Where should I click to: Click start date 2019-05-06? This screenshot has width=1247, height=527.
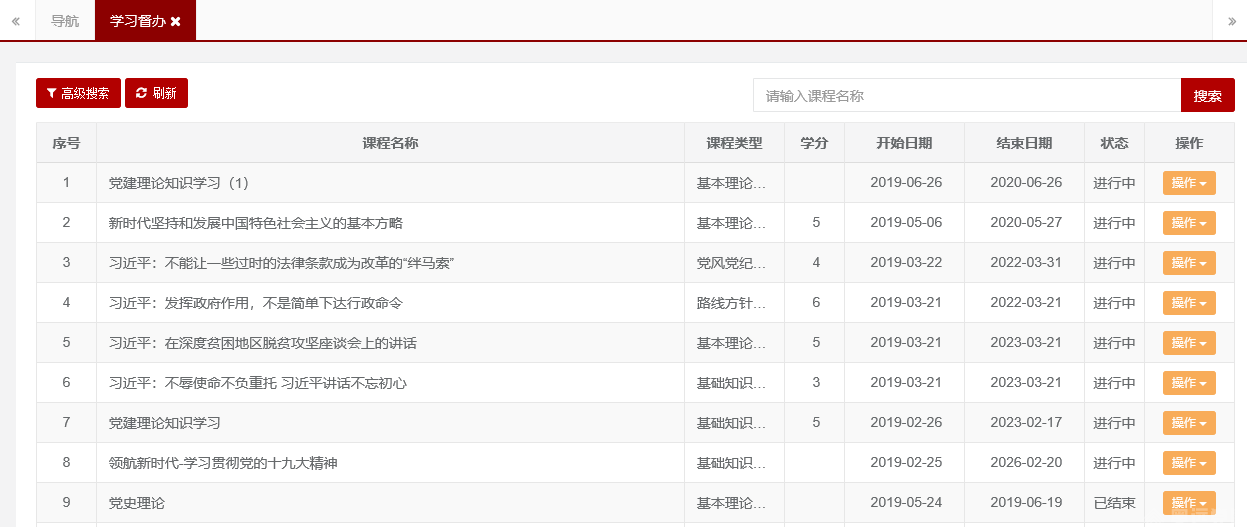(x=906, y=223)
